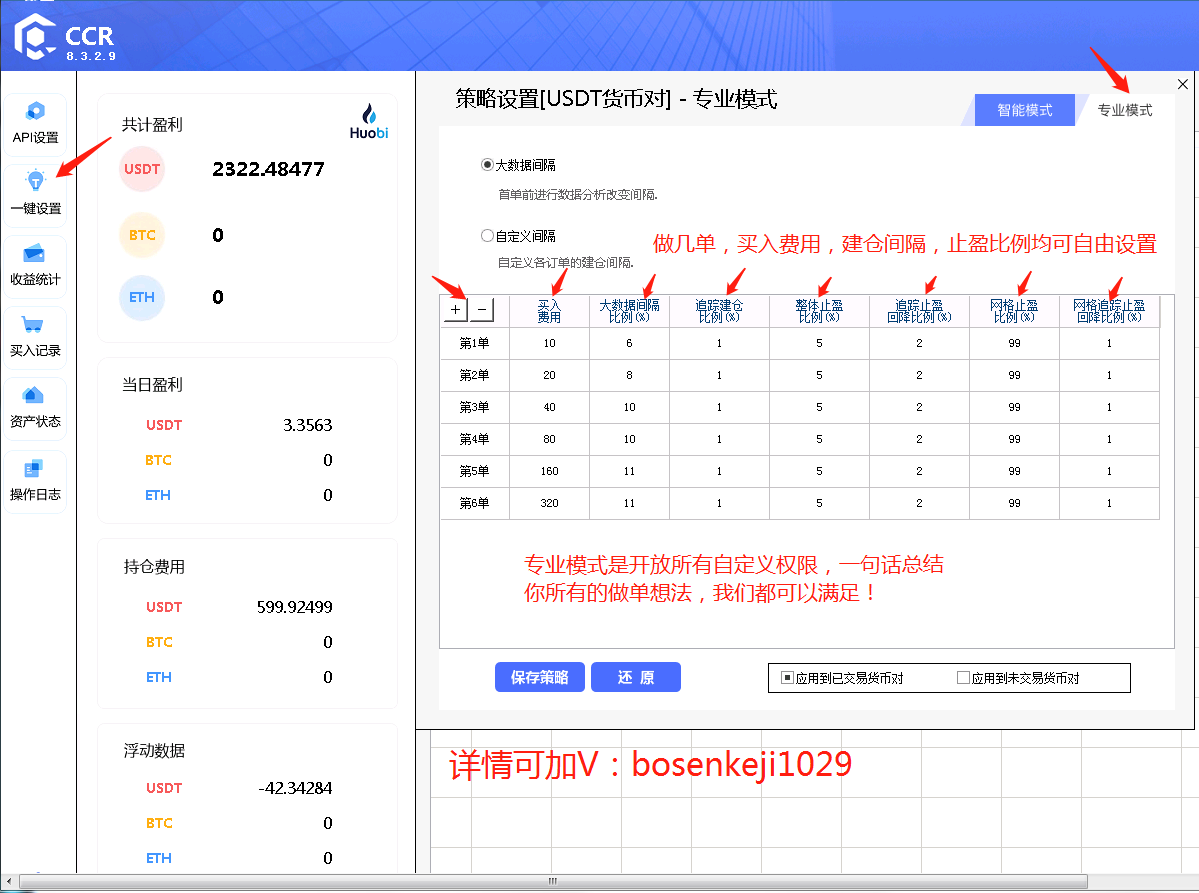The image size is (1199, 893).
Task: Edit 买入费用 cell of 第3单 (40)
Action: (549, 408)
